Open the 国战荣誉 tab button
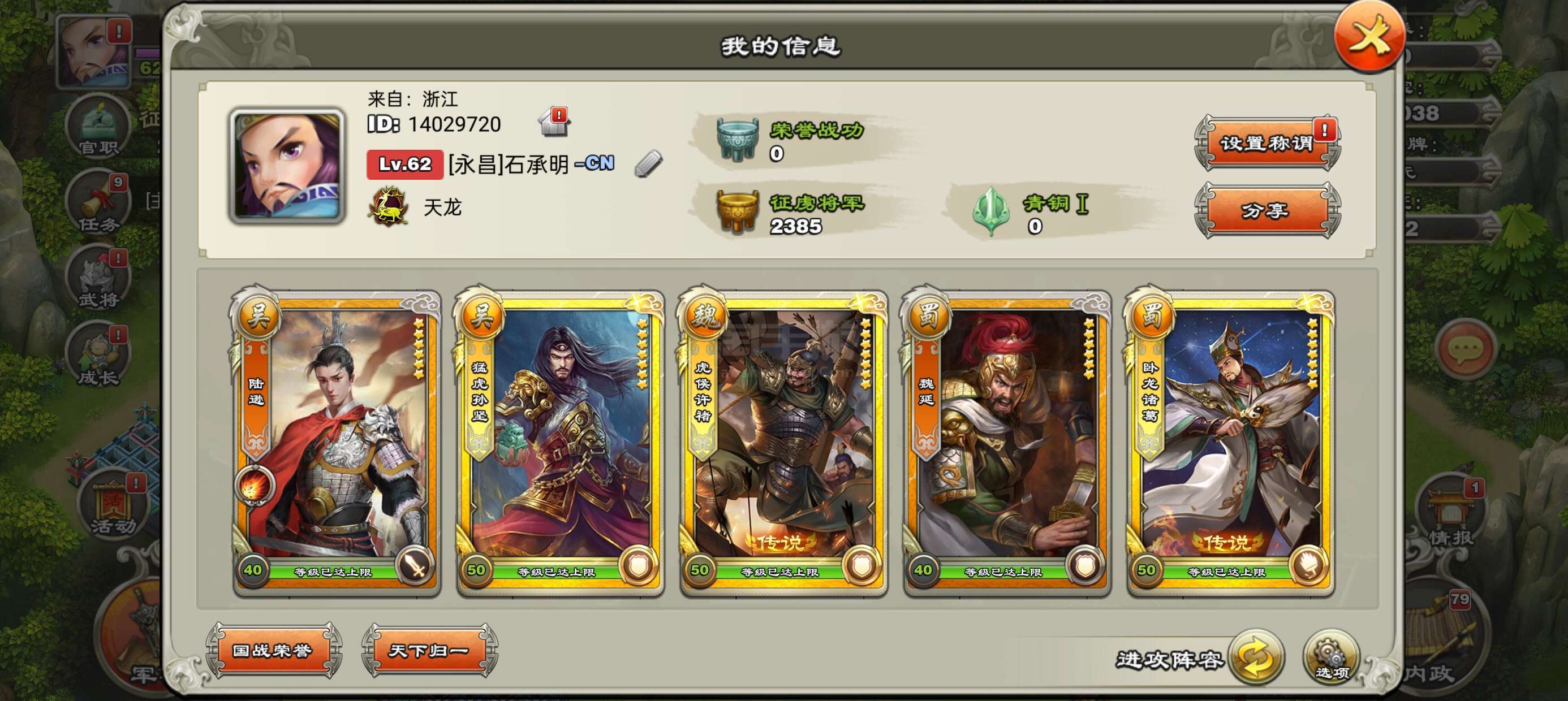The image size is (1568, 701). pyautogui.click(x=273, y=651)
